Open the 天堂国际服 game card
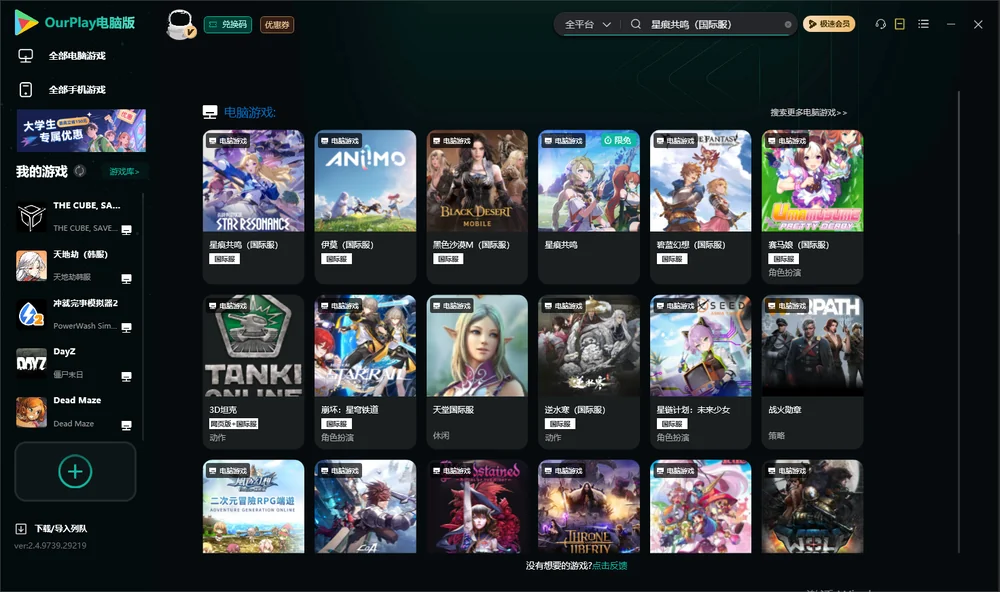 477,371
